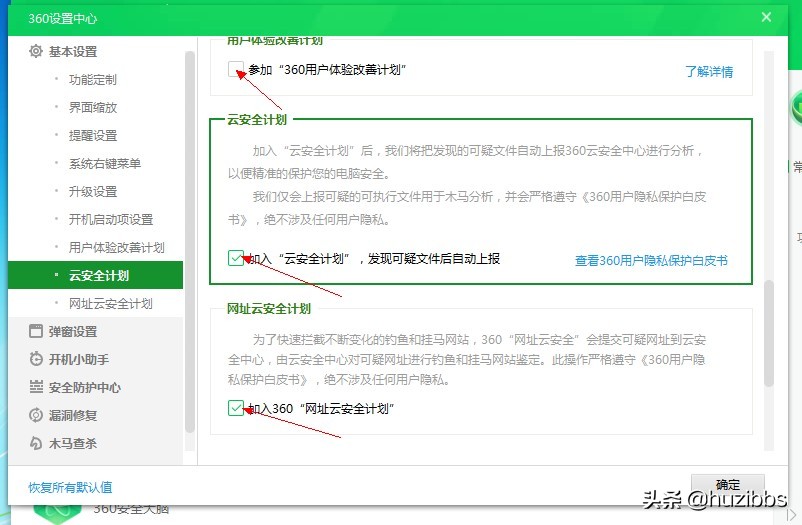Select 云安全计划 in sidebar
This screenshot has width=802, height=525.
coord(95,275)
